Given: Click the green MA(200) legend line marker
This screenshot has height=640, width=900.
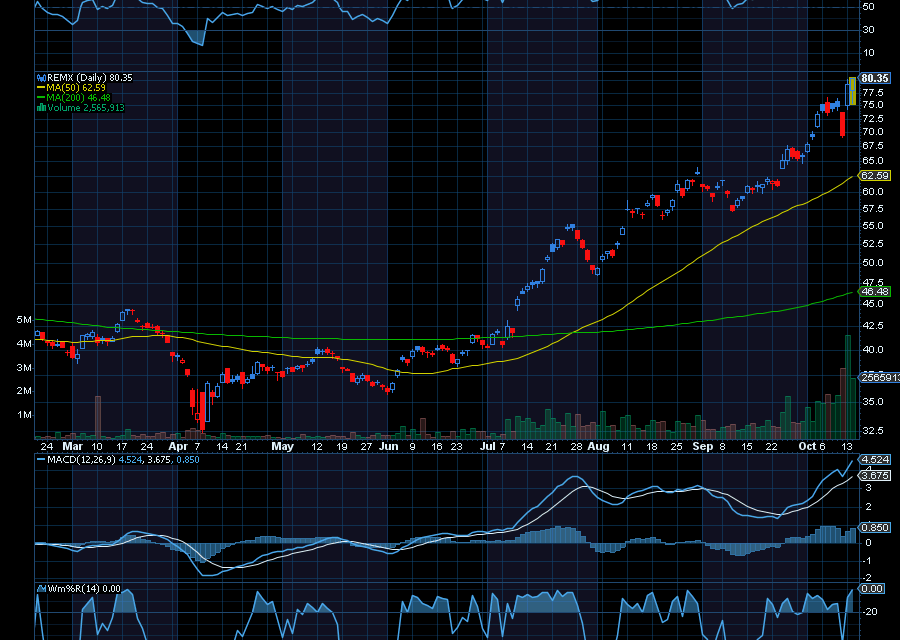Looking at the screenshot, I should pyautogui.click(x=40, y=97).
